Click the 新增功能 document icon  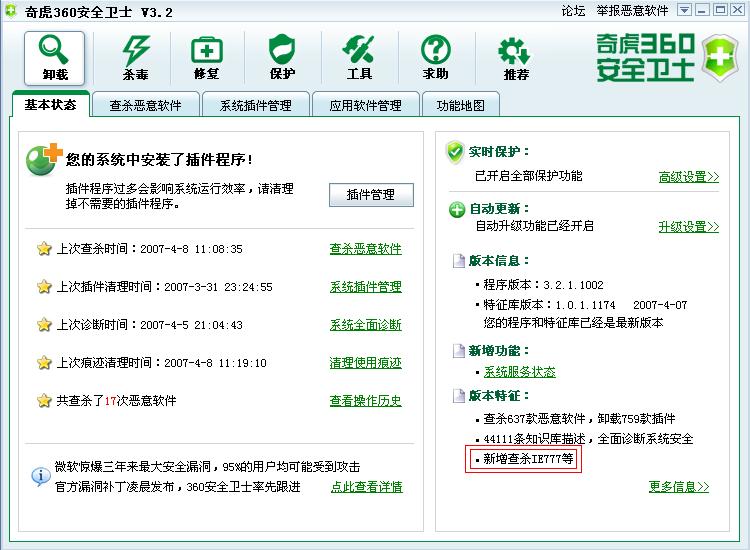coord(459,351)
